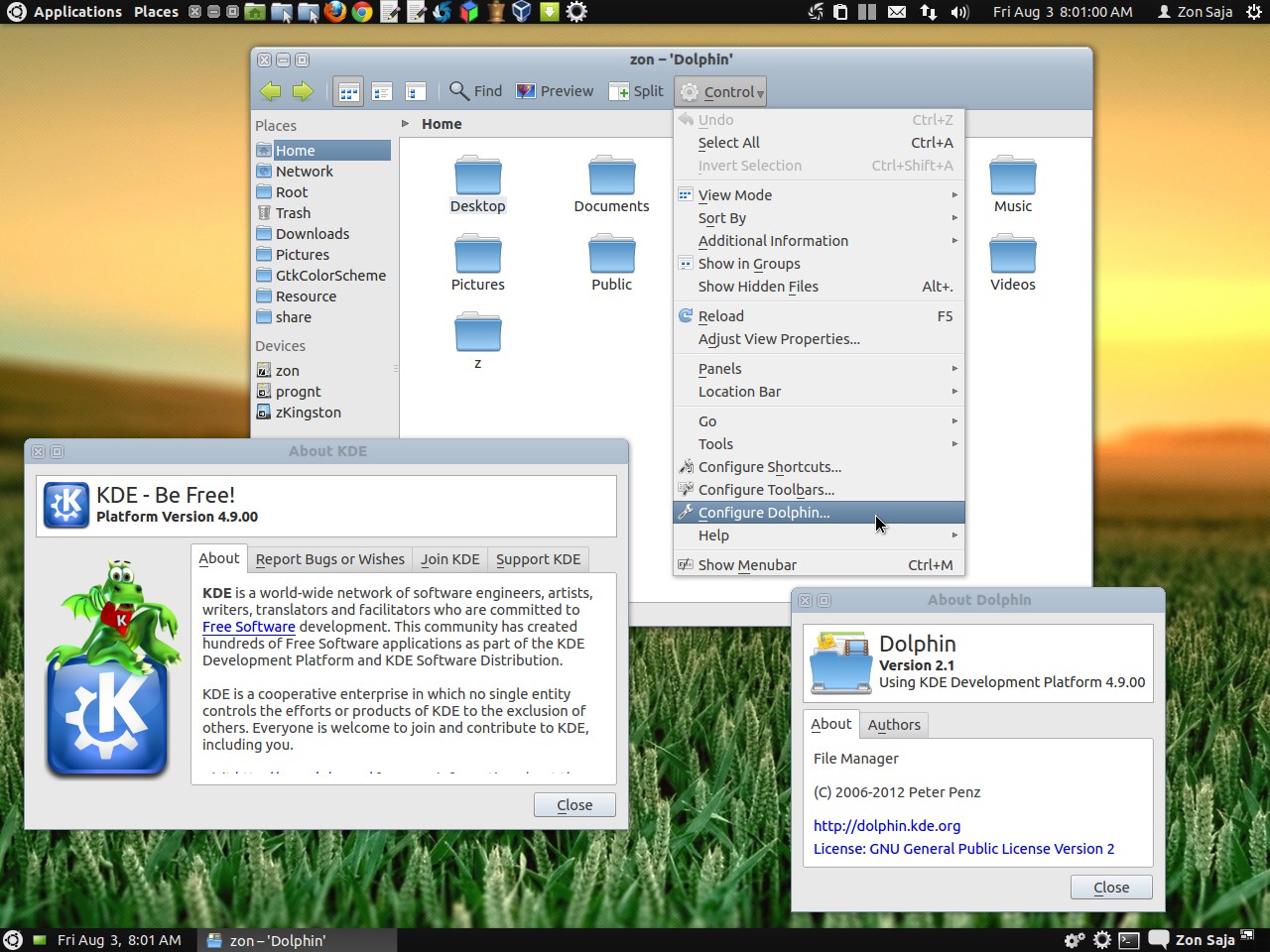
Task: Go back using the green back arrow
Action: (x=269, y=91)
